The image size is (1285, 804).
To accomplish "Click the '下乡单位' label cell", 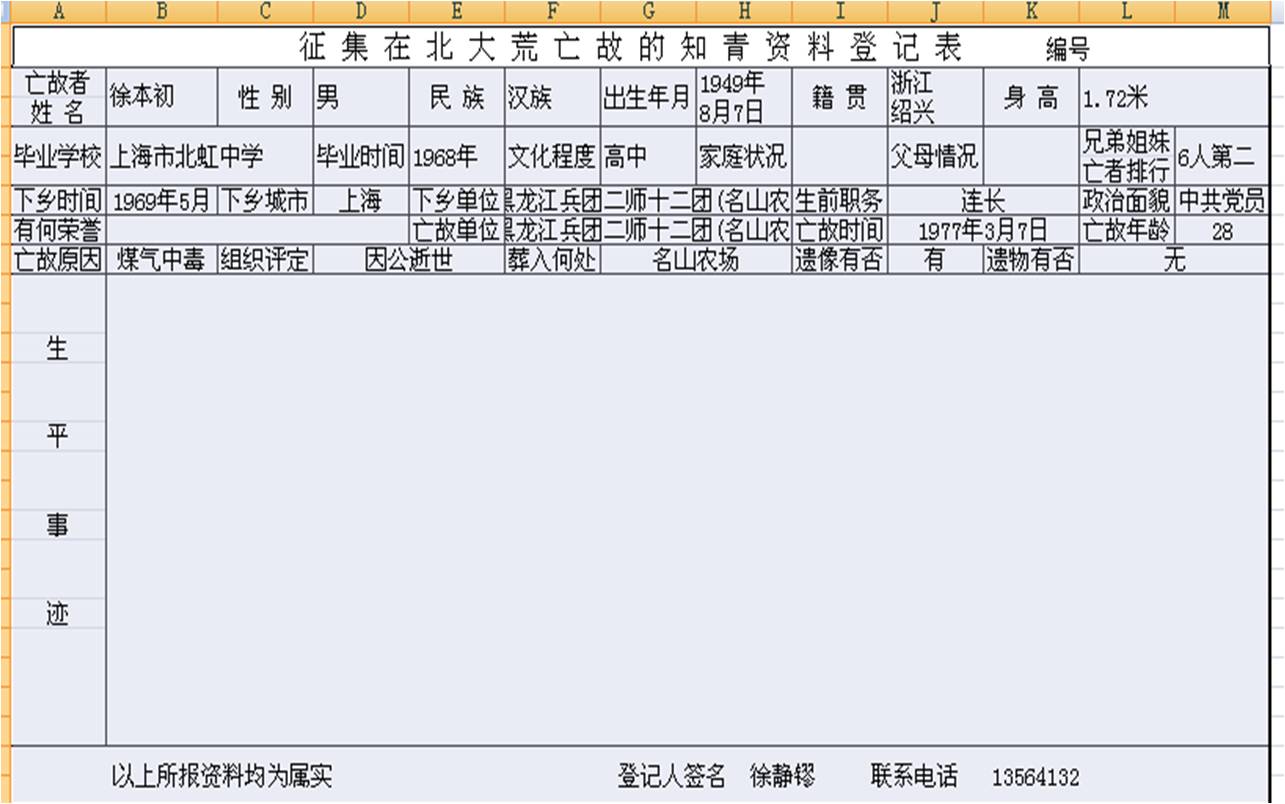I will pyautogui.click(x=457, y=200).
